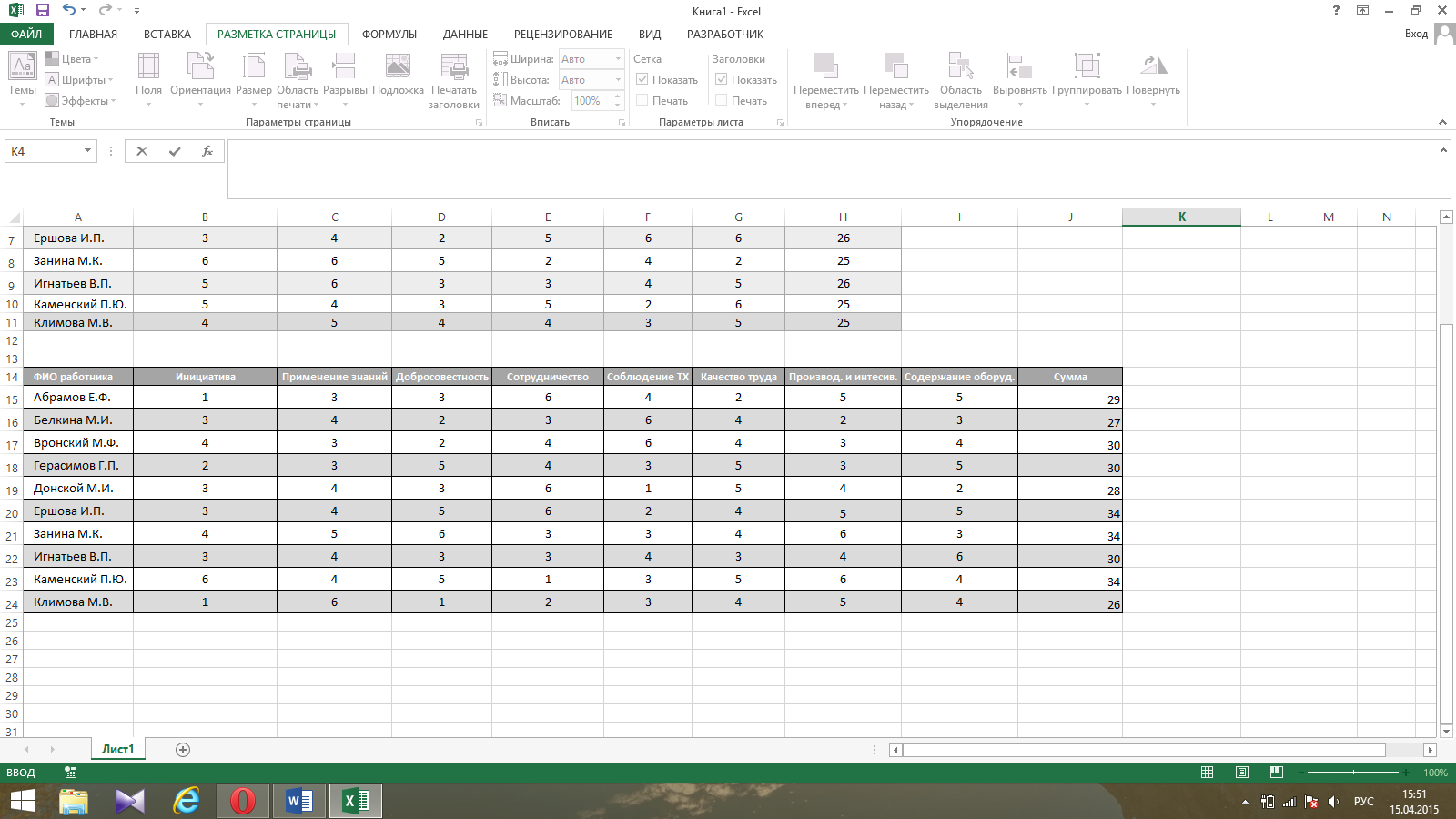Select the Лист1 sheet tab
1456x819 pixels.
click(x=117, y=749)
